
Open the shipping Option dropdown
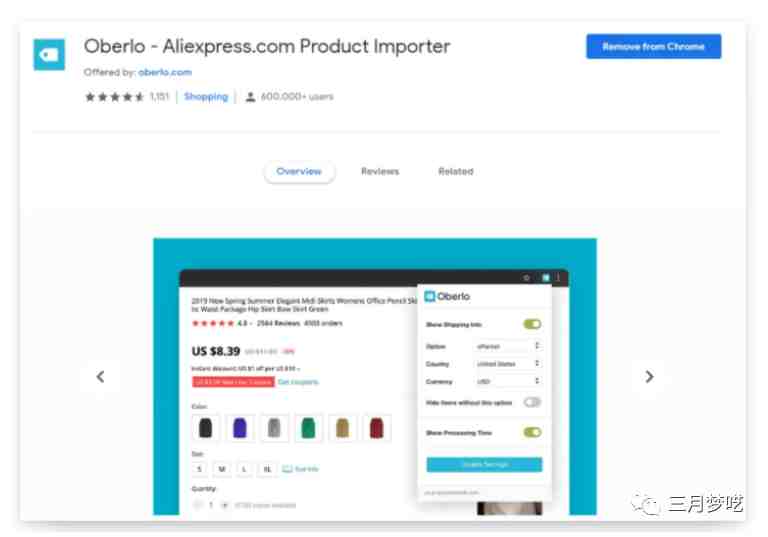coord(507,346)
